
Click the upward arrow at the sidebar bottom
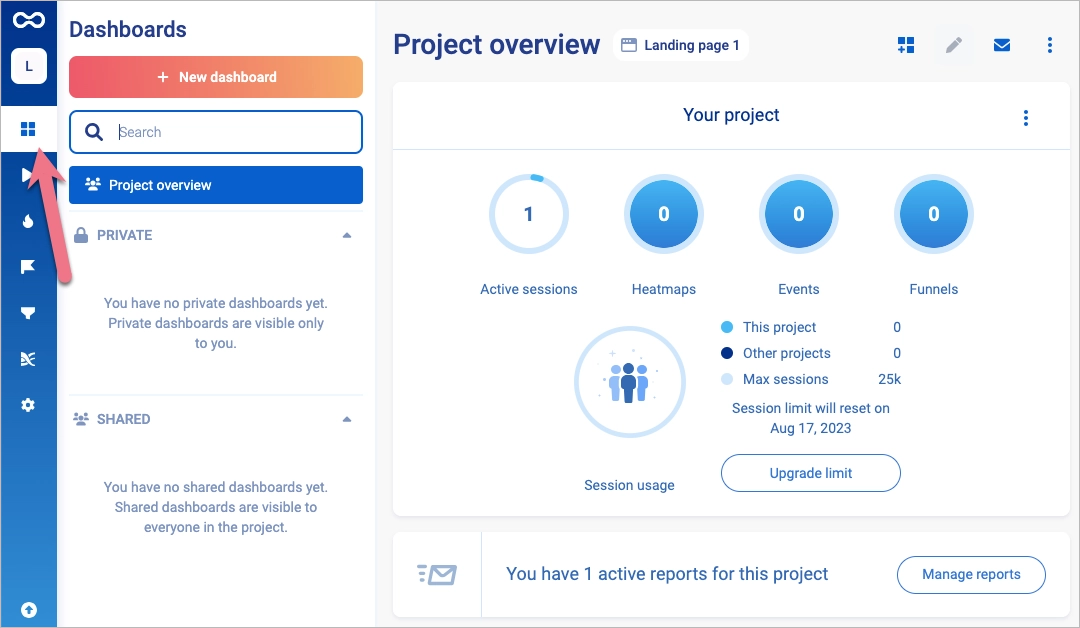click(30, 609)
